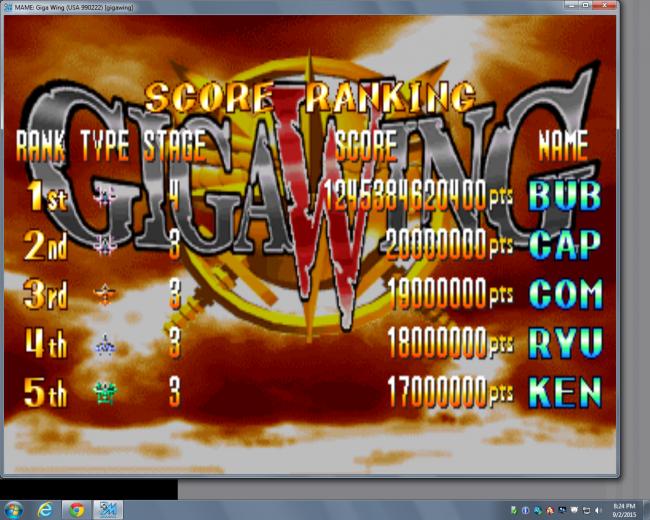
Task: Click the top score 1245384620400pts
Action: 418,195
